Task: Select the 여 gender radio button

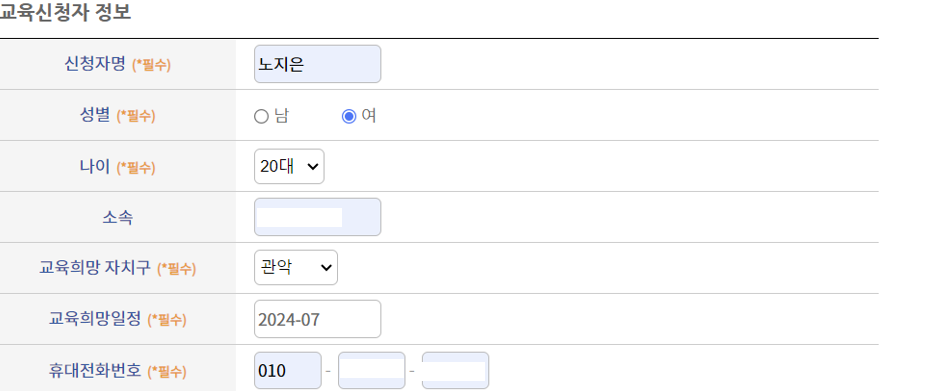Action: (x=349, y=116)
